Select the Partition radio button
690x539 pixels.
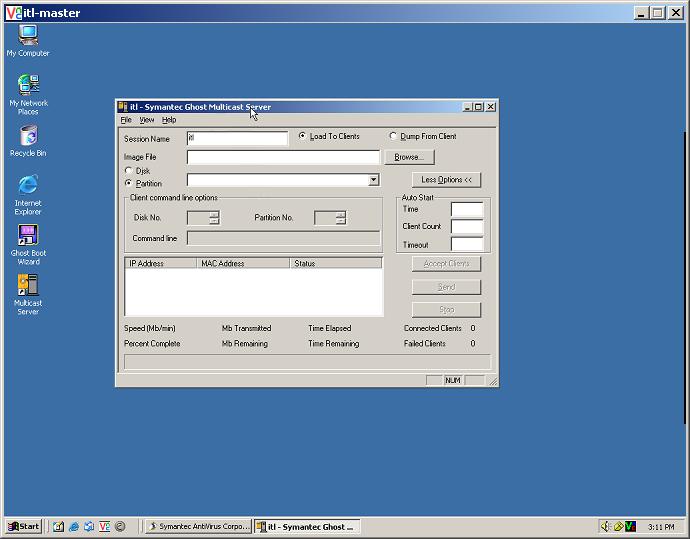coord(128,183)
